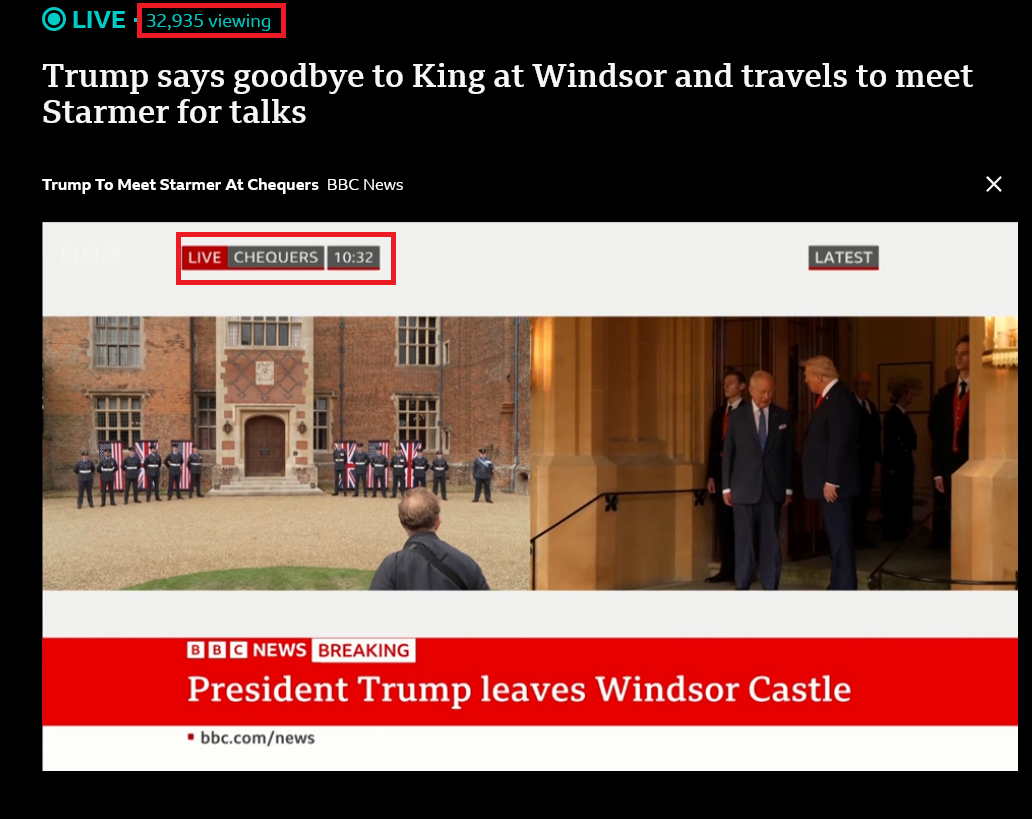1032x819 pixels.
Task: Click the 10:32 time indicator
Action: click(353, 257)
